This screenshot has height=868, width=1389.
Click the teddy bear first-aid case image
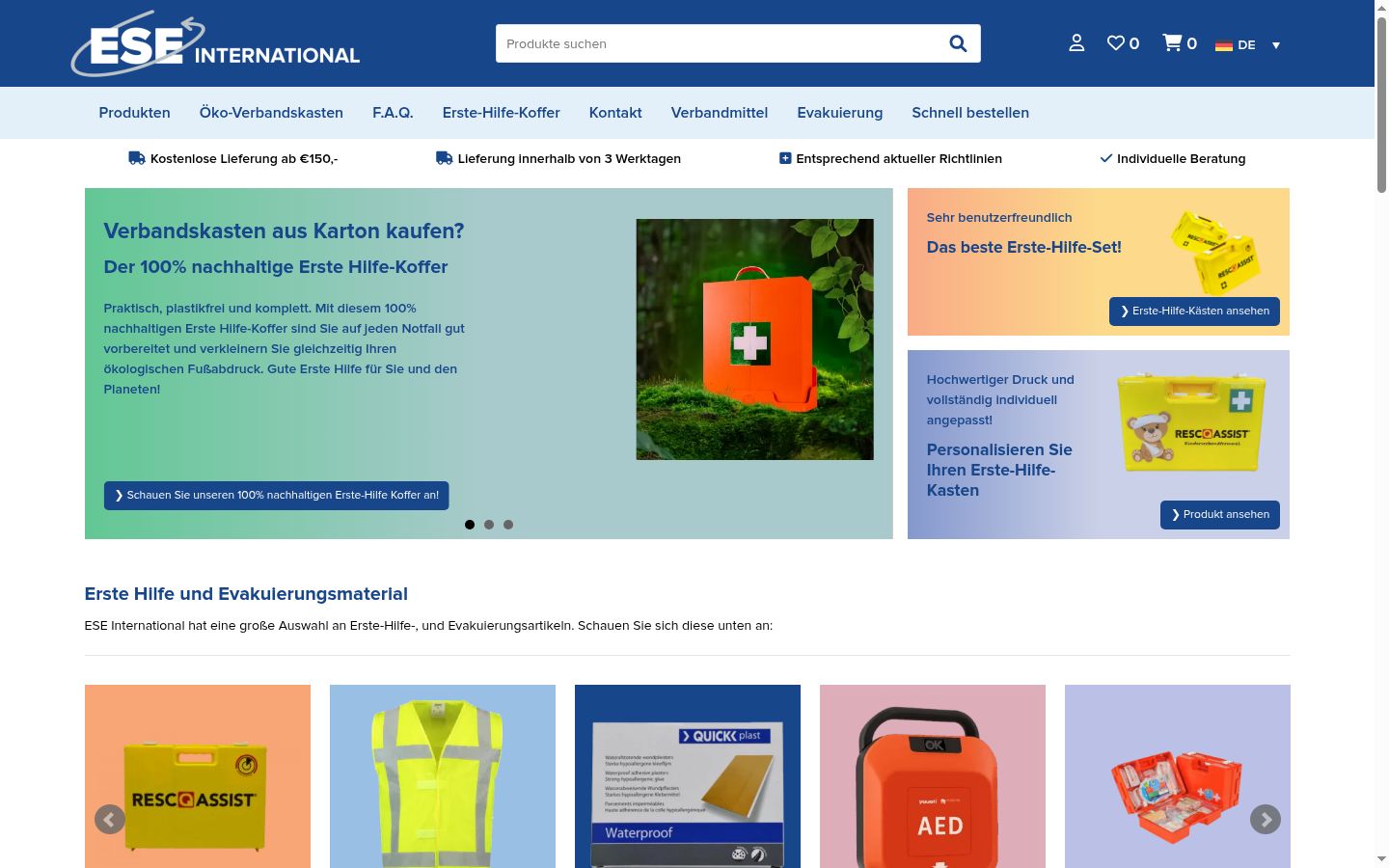[1191, 421]
